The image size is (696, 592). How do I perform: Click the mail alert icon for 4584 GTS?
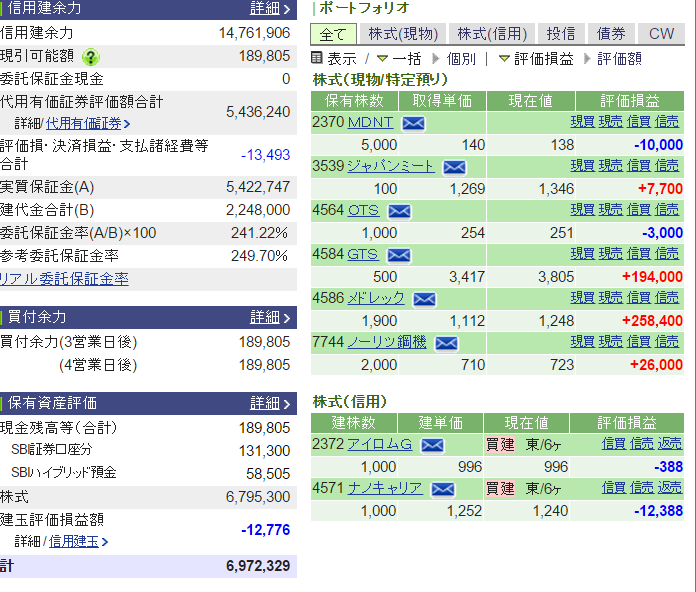pyautogui.click(x=399, y=255)
